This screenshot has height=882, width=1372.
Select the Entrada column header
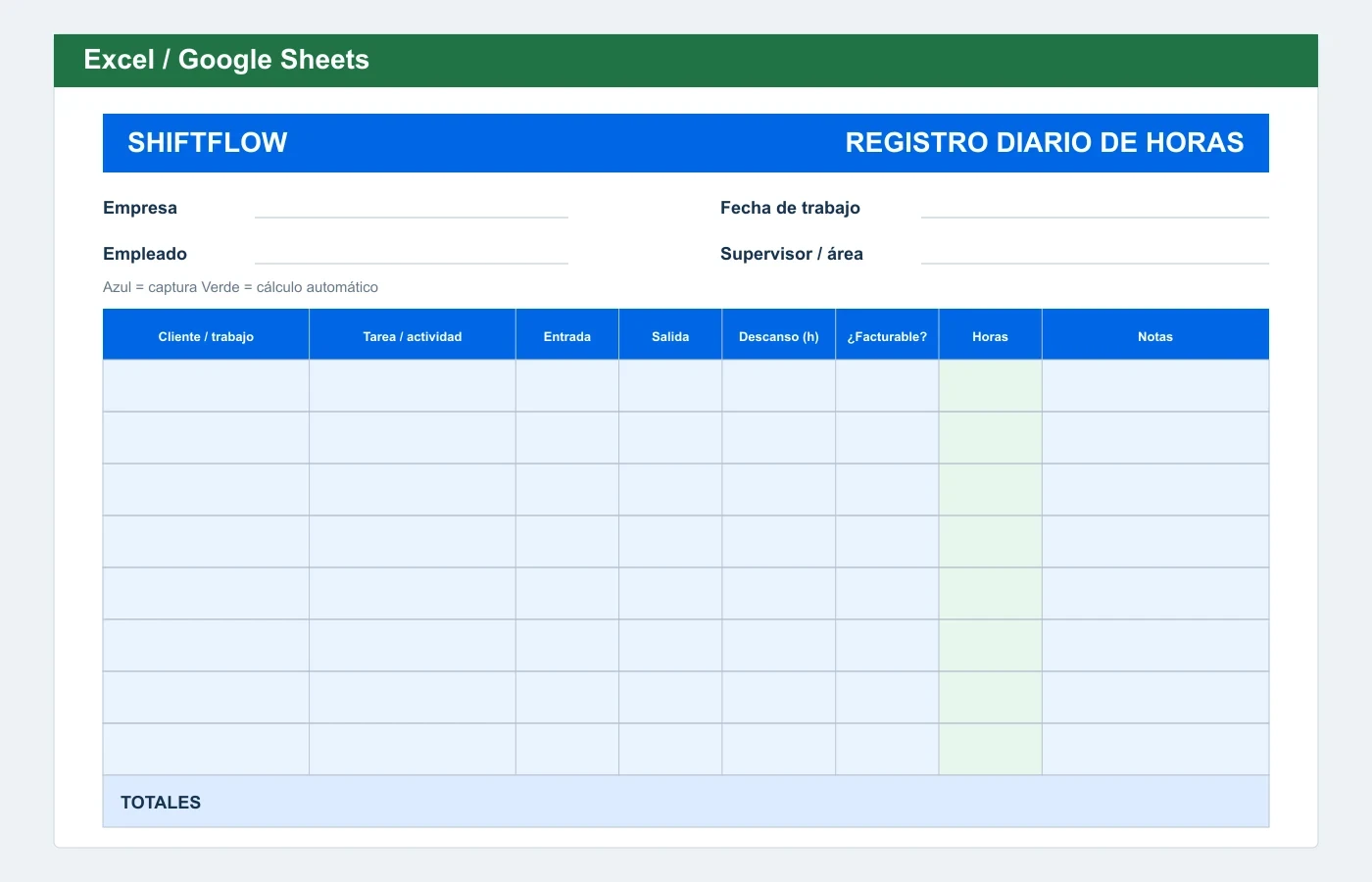click(567, 336)
